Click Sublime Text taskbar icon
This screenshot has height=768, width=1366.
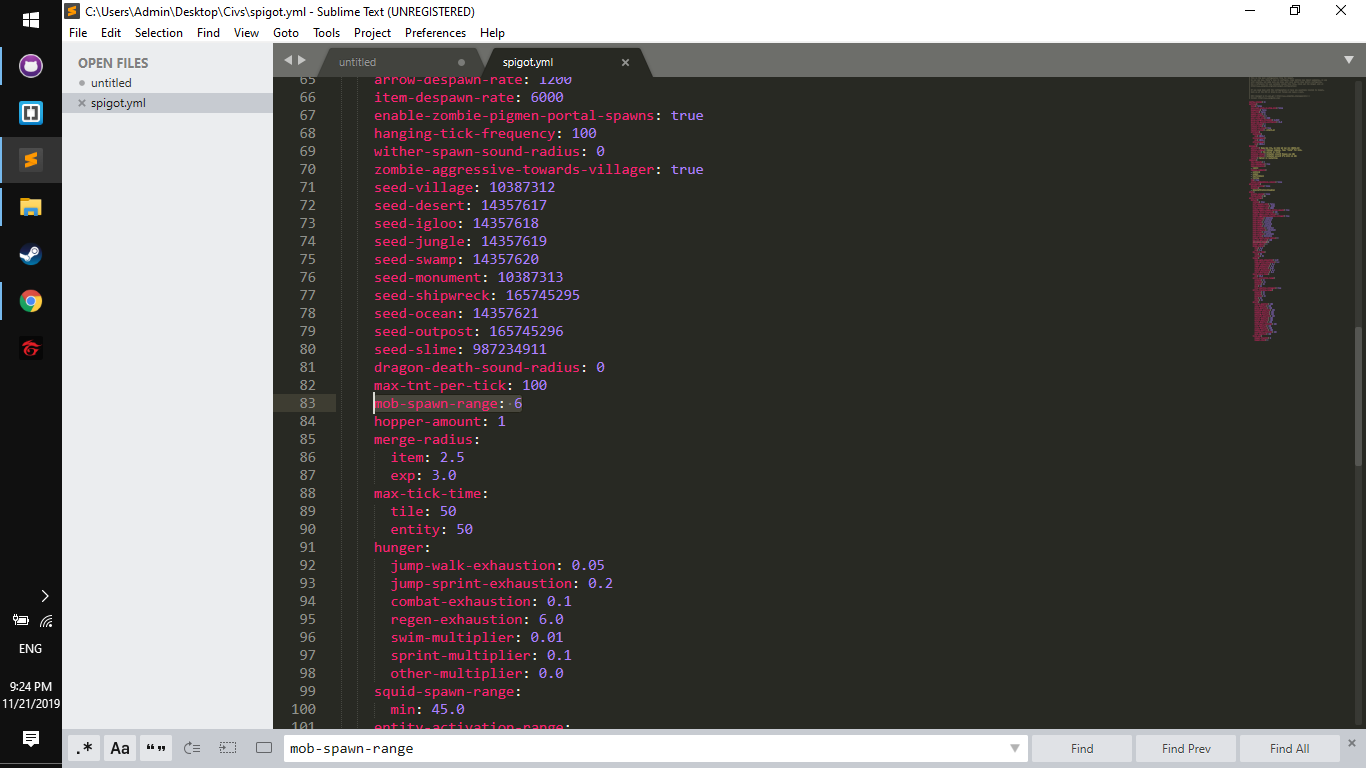(31, 160)
